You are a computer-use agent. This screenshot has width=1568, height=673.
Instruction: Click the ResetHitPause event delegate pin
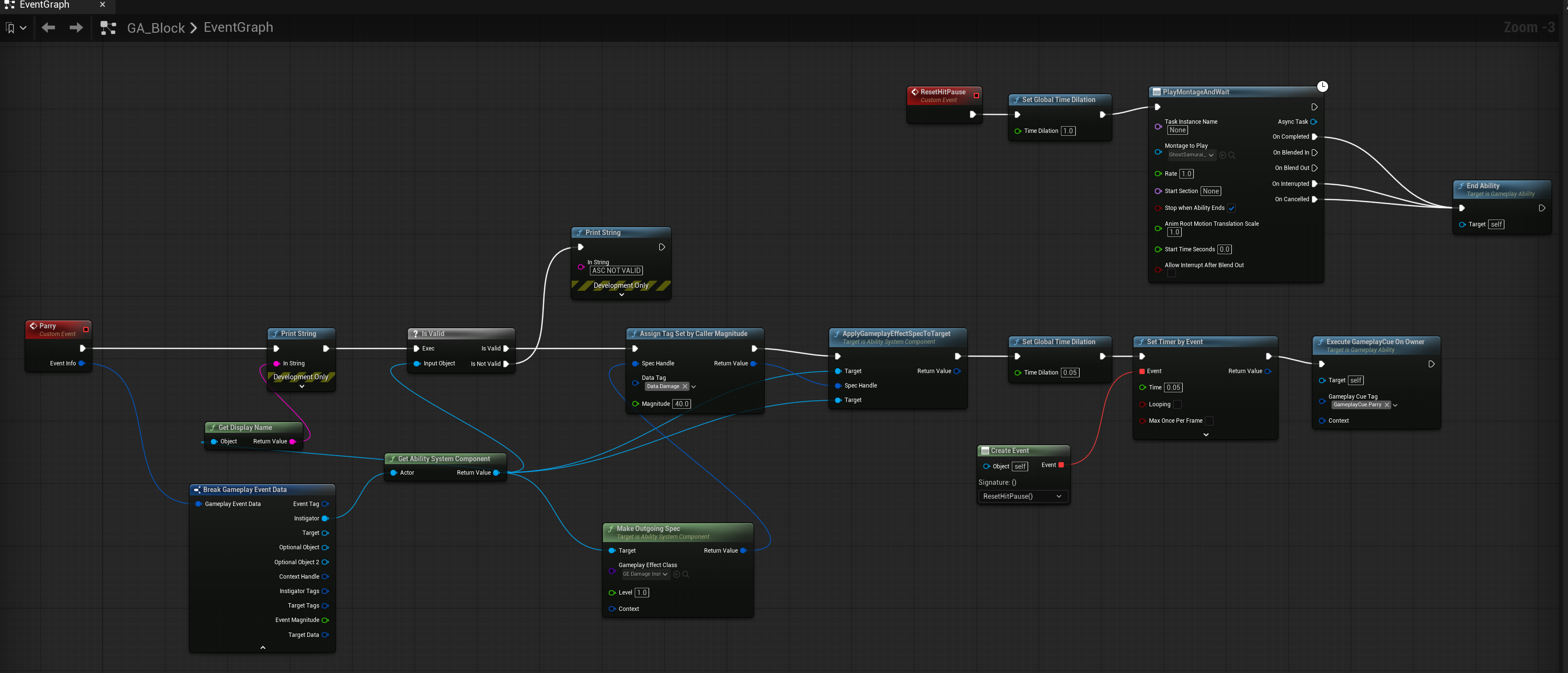click(976, 95)
